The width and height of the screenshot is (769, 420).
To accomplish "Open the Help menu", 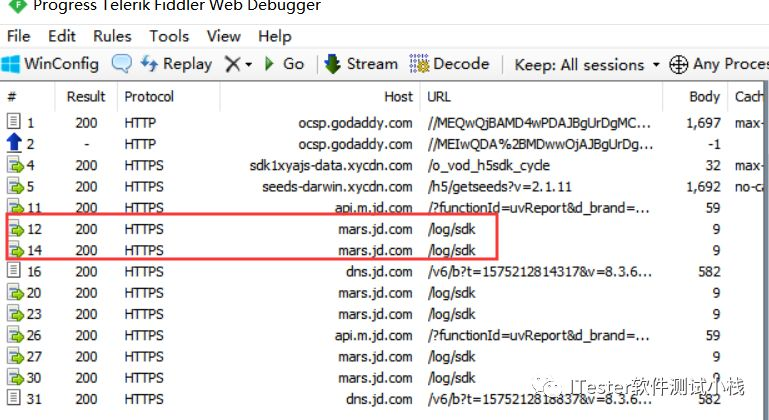I will coord(275,36).
